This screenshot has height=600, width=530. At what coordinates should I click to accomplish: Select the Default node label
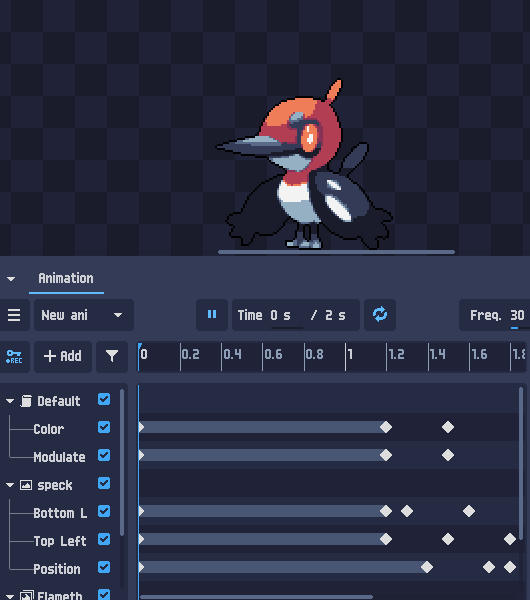(59, 401)
